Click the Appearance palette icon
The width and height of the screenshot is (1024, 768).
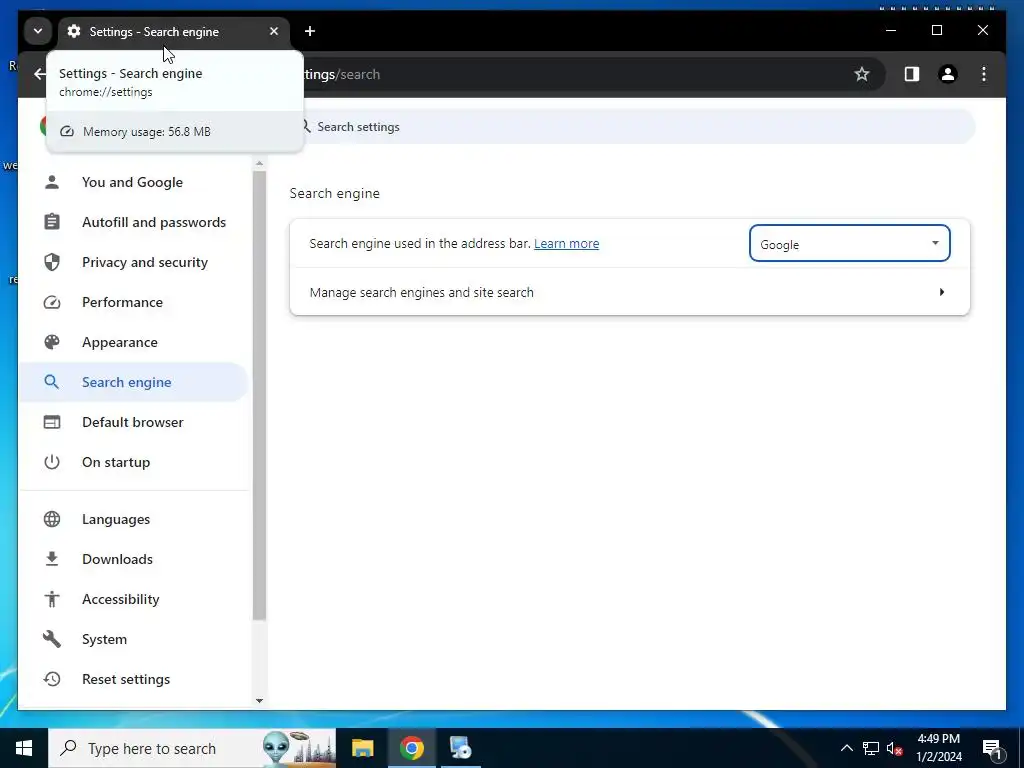pyautogui.click(x=52, y=342)
